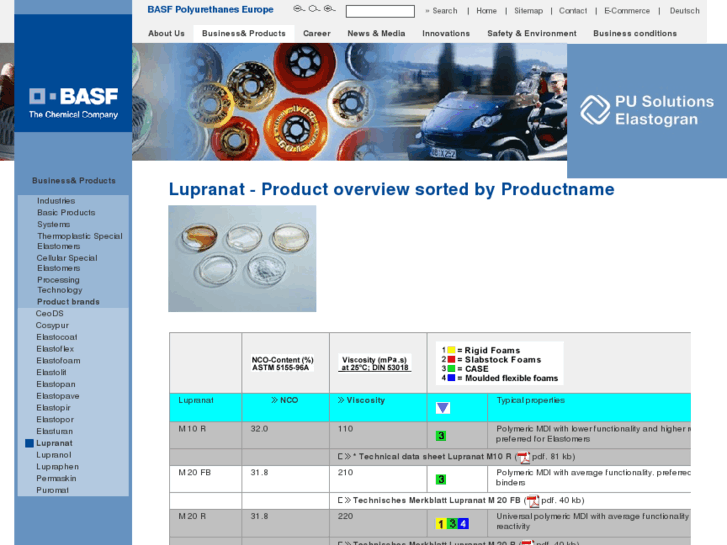Open the Elastopor brand link
The height and width of the screenshot is (545, 727).
[55, 420]
